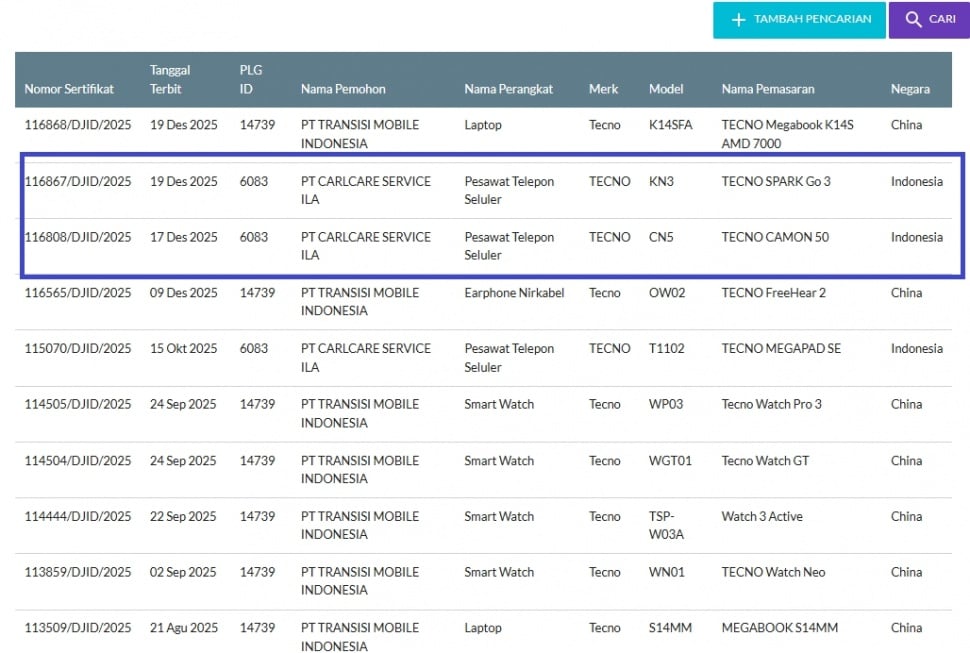Click the Nama Pemohon column header
This screenshot has height=653, width=970.
coord(343,89)
